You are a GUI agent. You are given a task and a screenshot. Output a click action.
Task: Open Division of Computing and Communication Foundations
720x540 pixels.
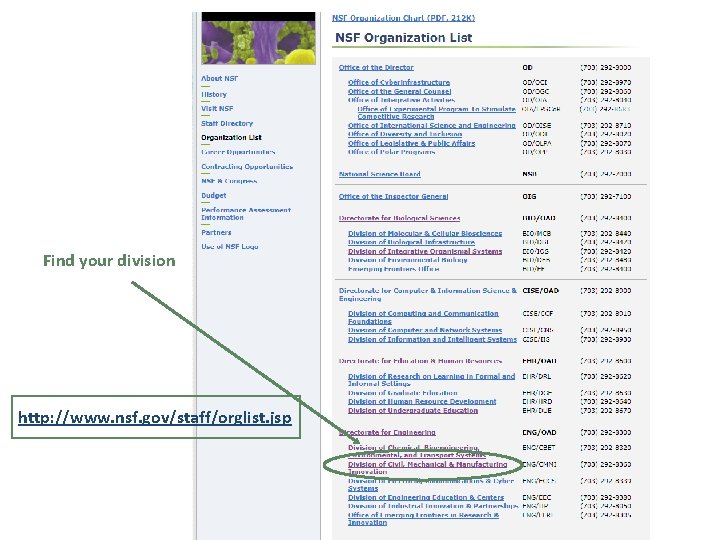[x=423, y=317]
